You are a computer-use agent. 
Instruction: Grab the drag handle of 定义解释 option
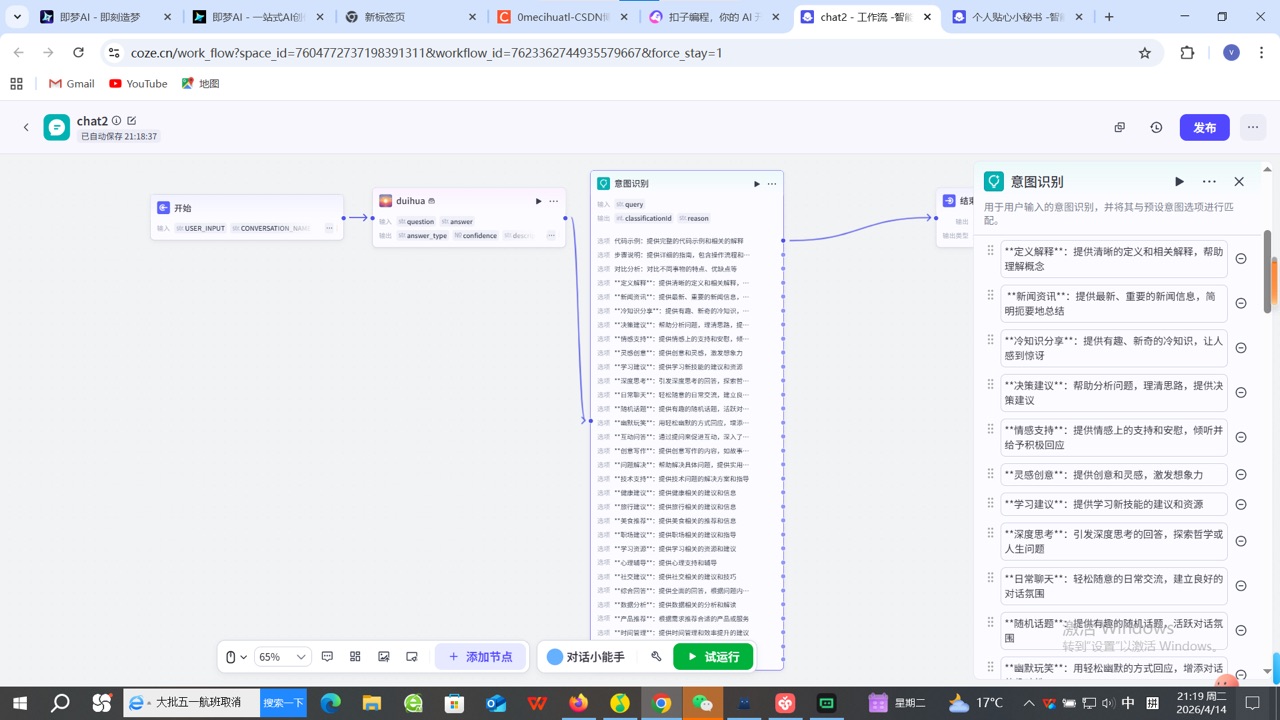[x=991, y=251]
